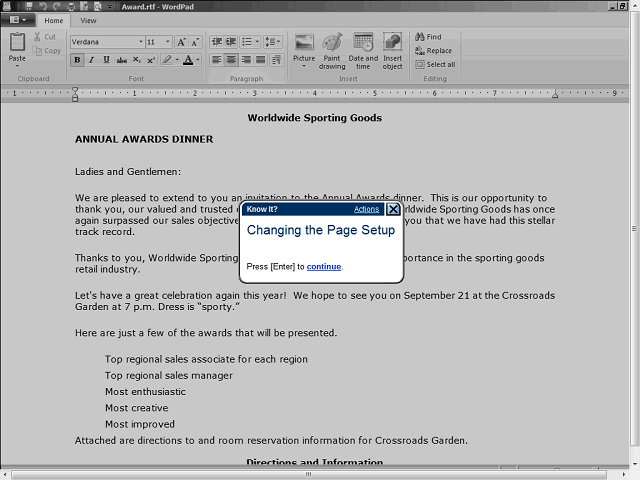Close the Know It? popup
Image resolution: width=640 pixels, height=480 pixels.
393,209
